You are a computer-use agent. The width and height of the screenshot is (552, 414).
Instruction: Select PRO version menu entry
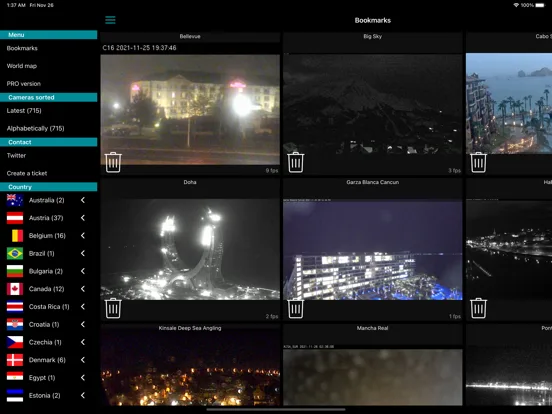coord(24,84)
